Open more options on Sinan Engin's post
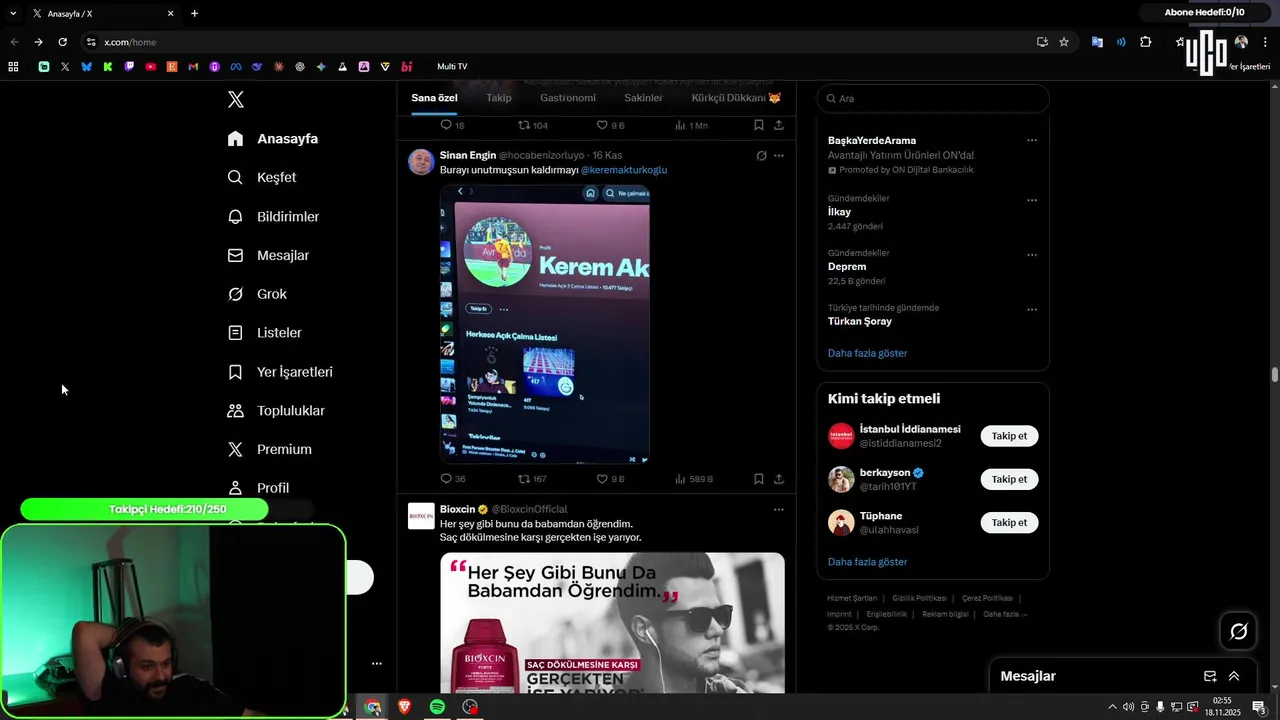1280x720 pixels. tap(779, 156)
